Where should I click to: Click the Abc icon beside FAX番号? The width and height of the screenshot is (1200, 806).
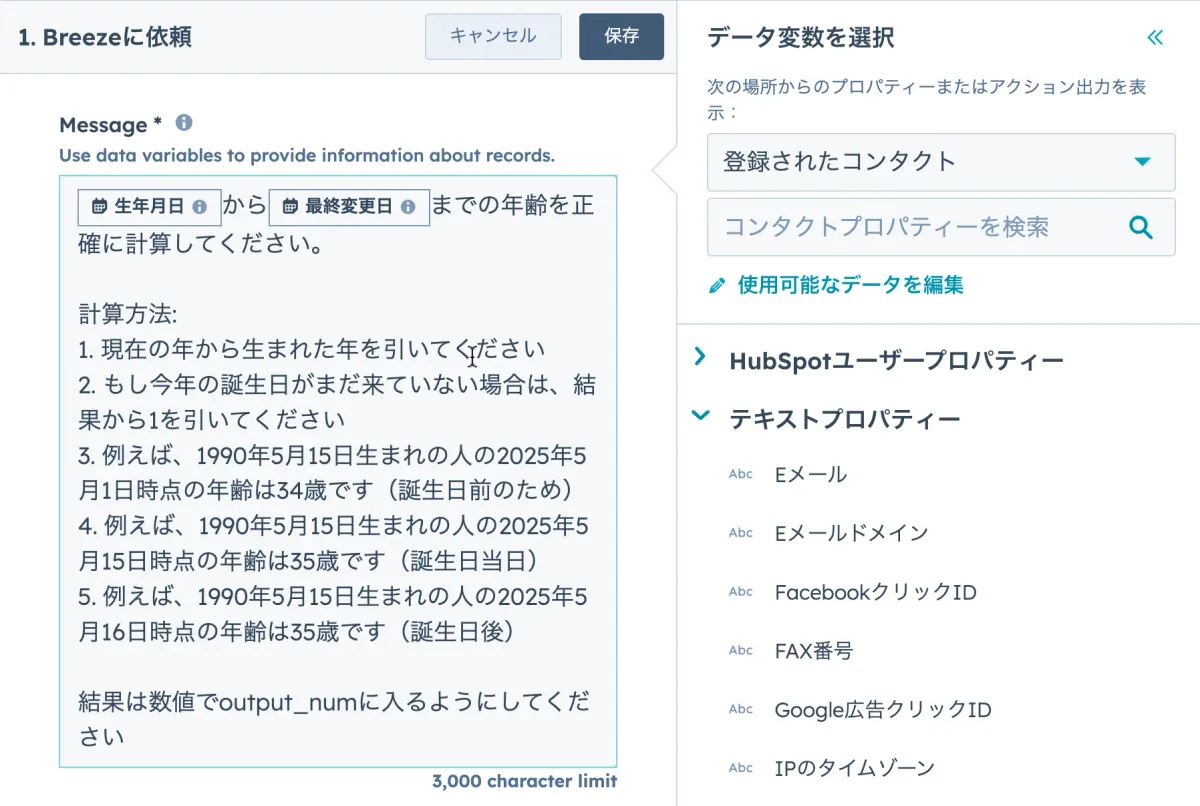pyautogui.click(x=740, y=650)
